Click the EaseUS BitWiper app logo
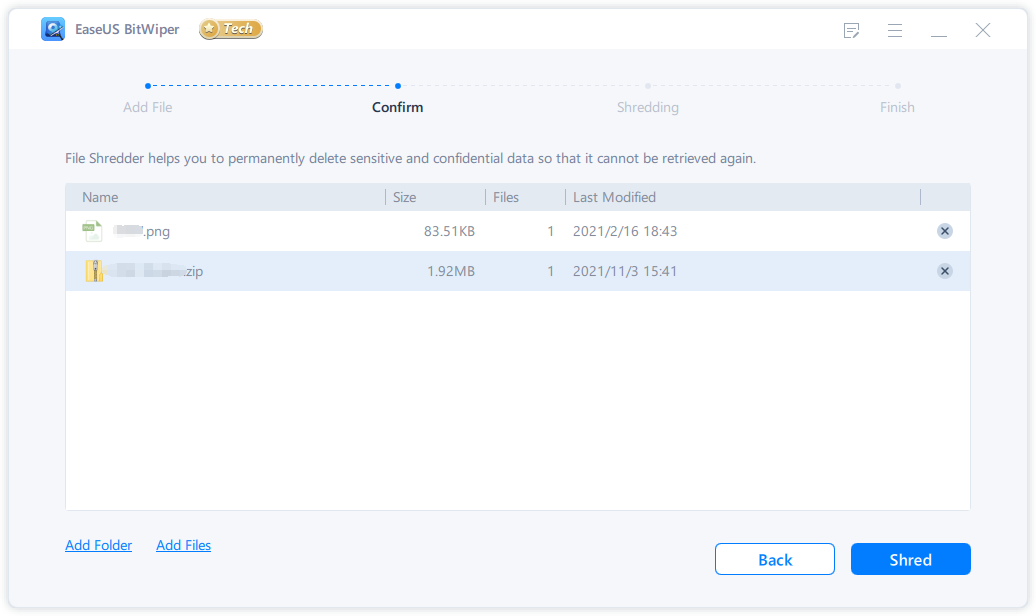 click(53, 29)
